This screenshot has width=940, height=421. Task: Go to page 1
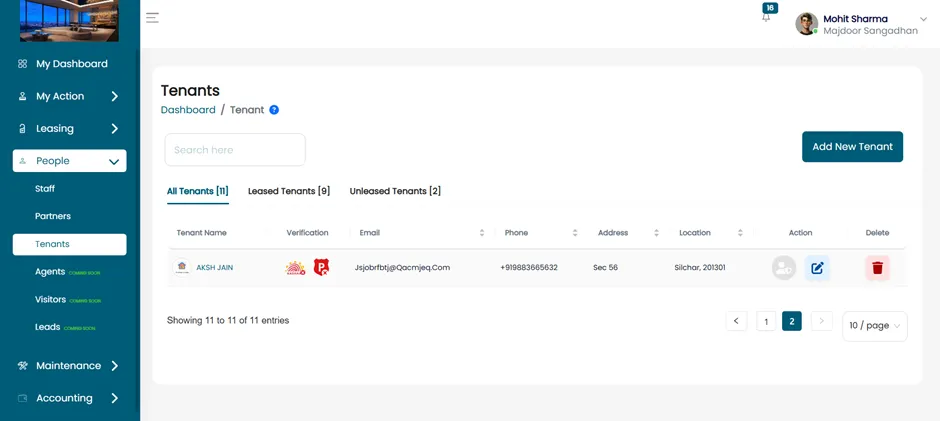click(x=766, y=321)
